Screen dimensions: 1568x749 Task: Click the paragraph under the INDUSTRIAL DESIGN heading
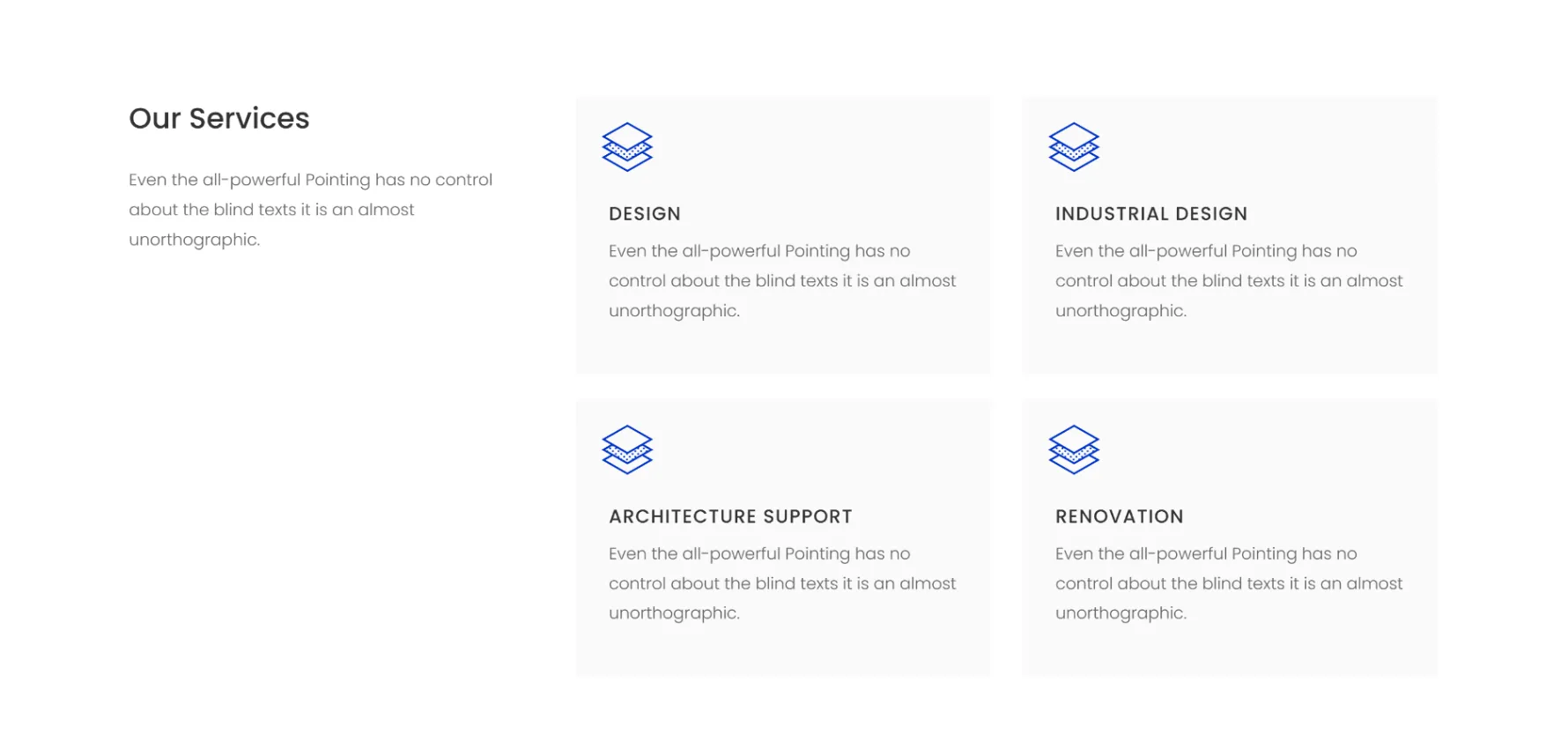point(1229,281)
